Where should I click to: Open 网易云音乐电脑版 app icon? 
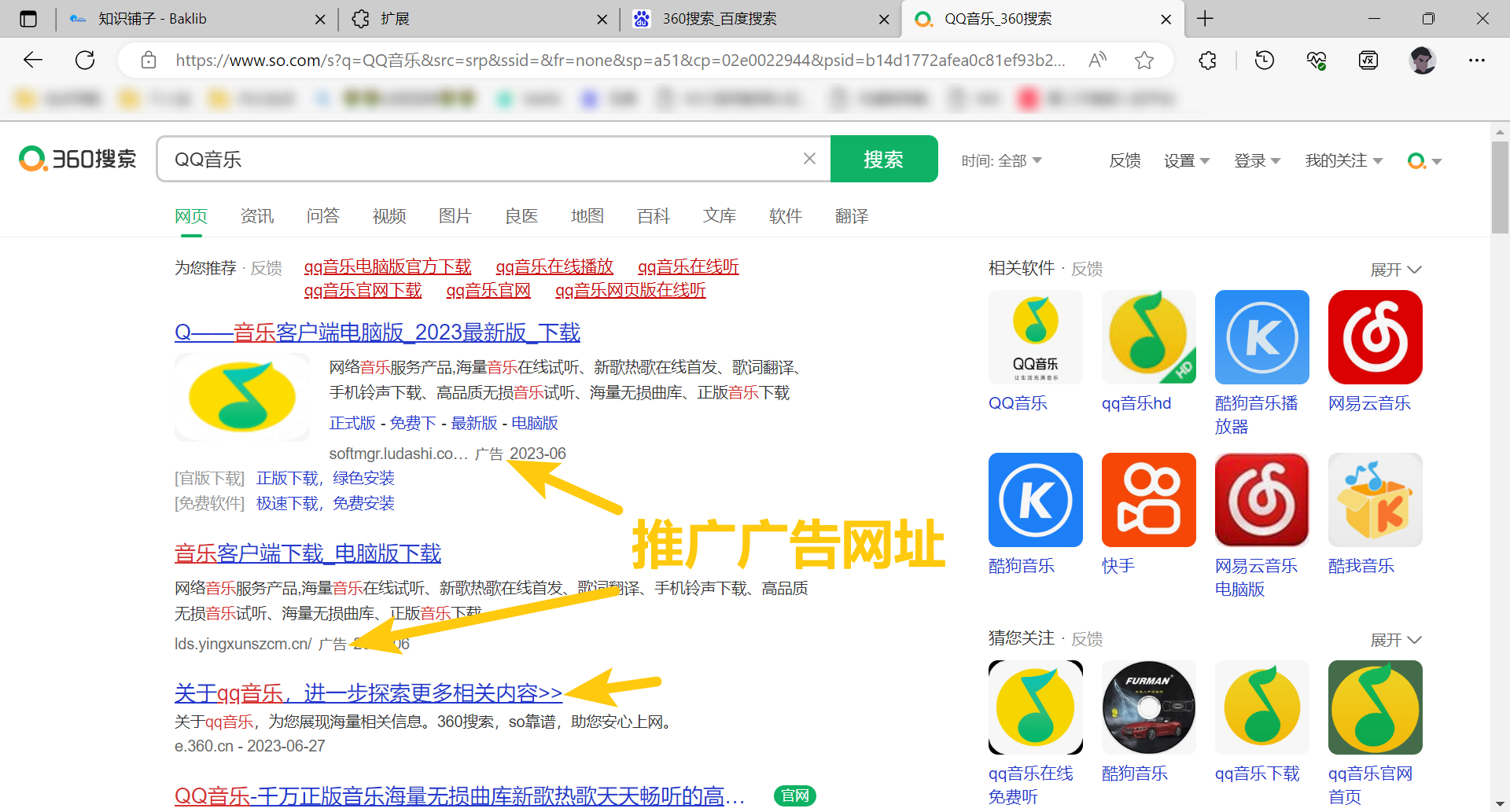[x=1262, y=500]
